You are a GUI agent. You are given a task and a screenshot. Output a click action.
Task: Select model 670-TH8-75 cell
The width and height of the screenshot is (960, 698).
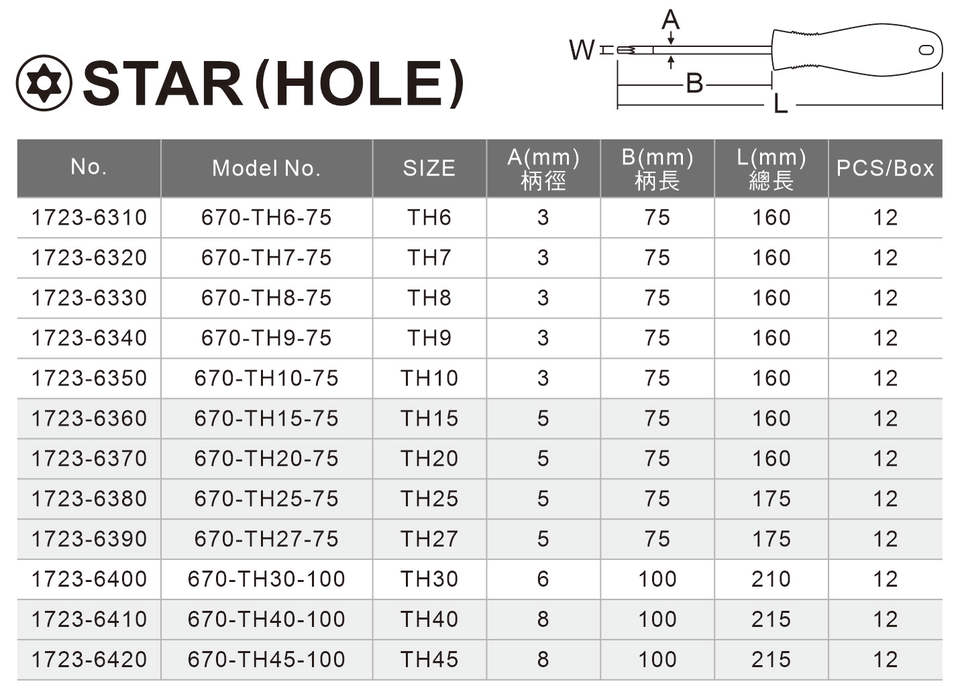click(266, 298)
